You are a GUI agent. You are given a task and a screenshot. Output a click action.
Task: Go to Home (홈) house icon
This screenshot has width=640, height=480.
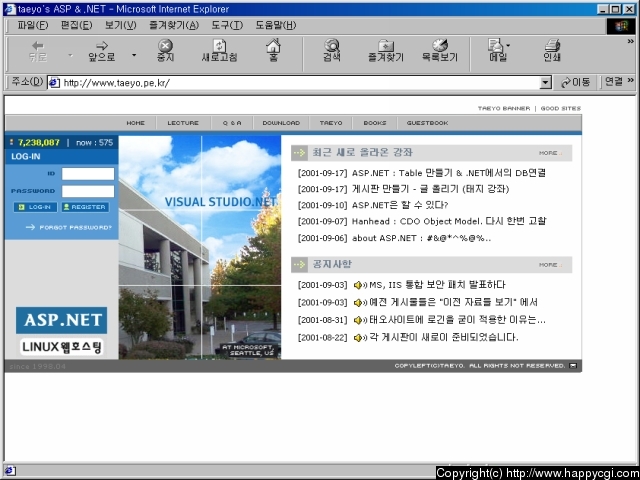[x=273, y=45]
